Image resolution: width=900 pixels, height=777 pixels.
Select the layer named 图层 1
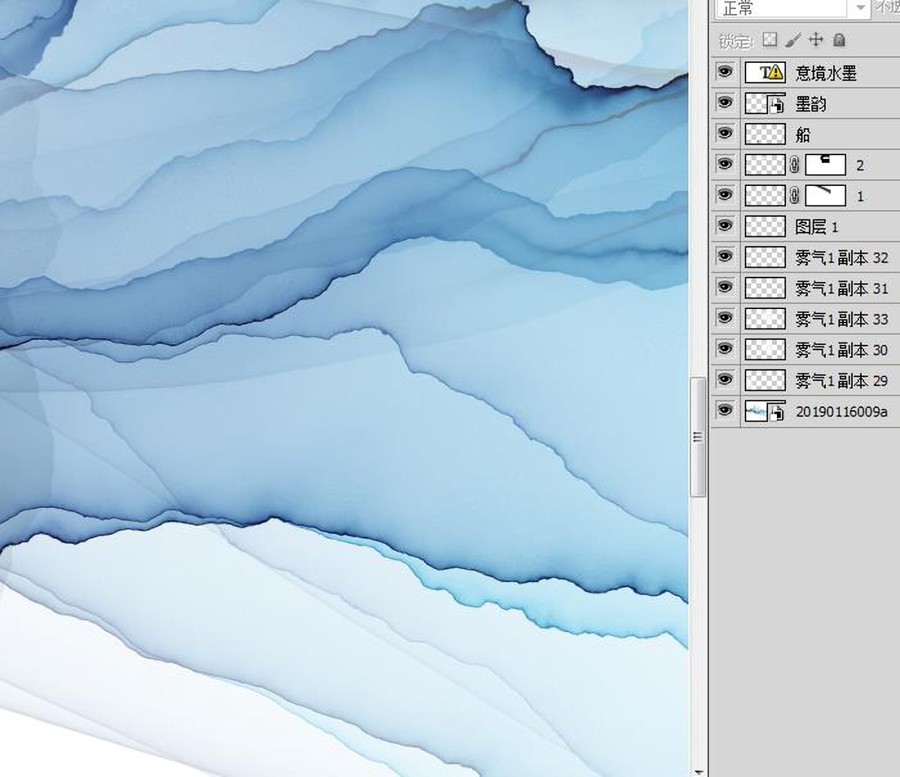(x=817, y=227)
